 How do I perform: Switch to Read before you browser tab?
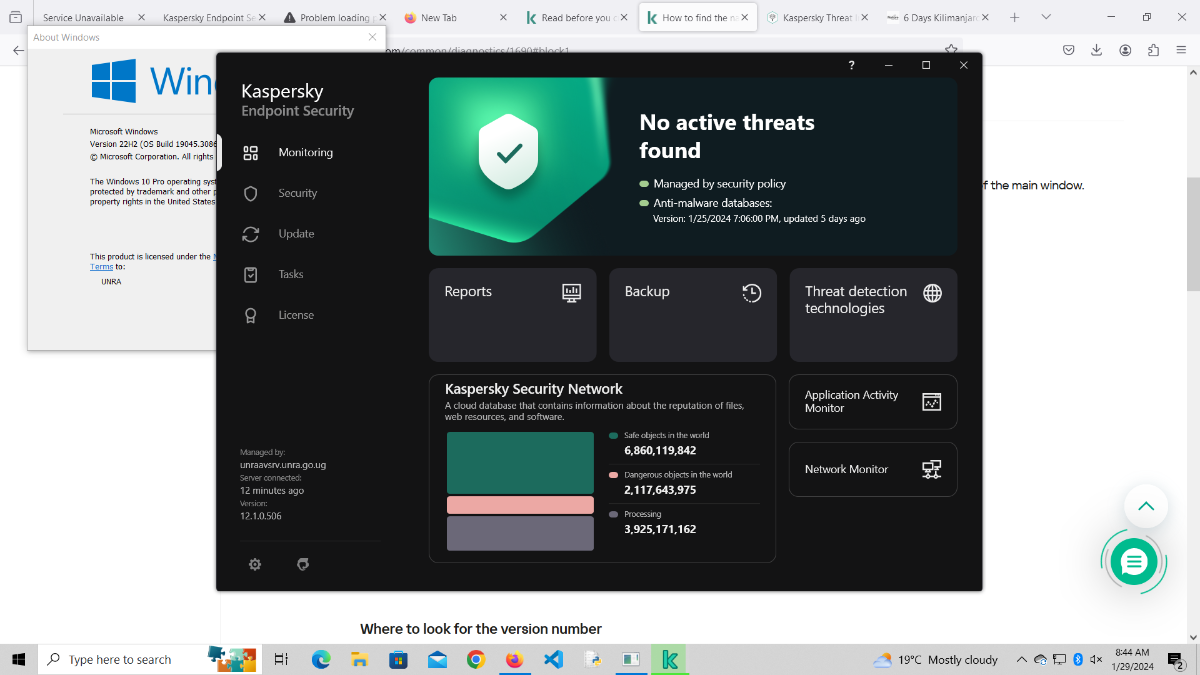pos(578,17)
